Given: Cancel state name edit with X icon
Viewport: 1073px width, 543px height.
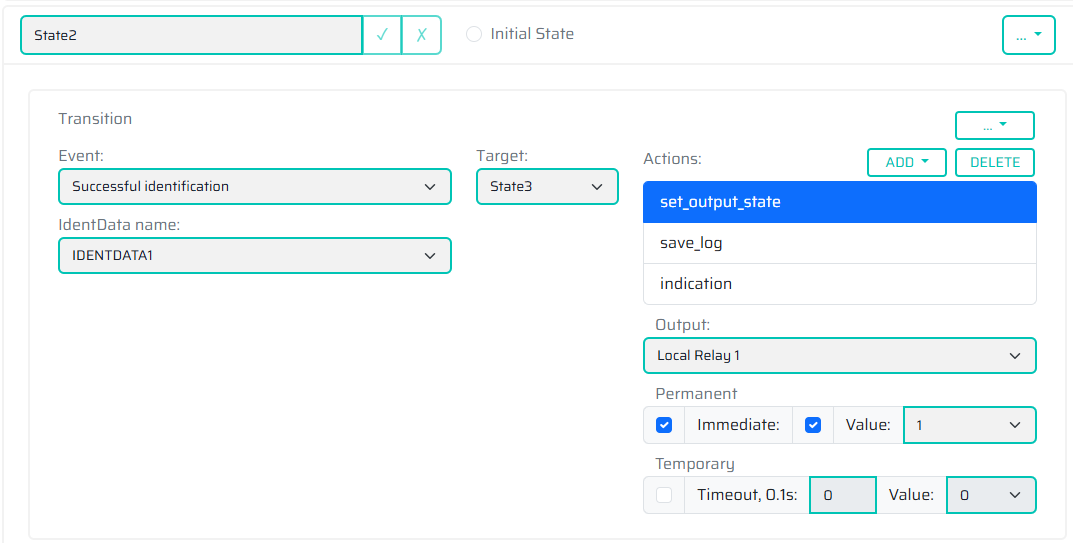Looking at the screenshot, I should (422, 35).
